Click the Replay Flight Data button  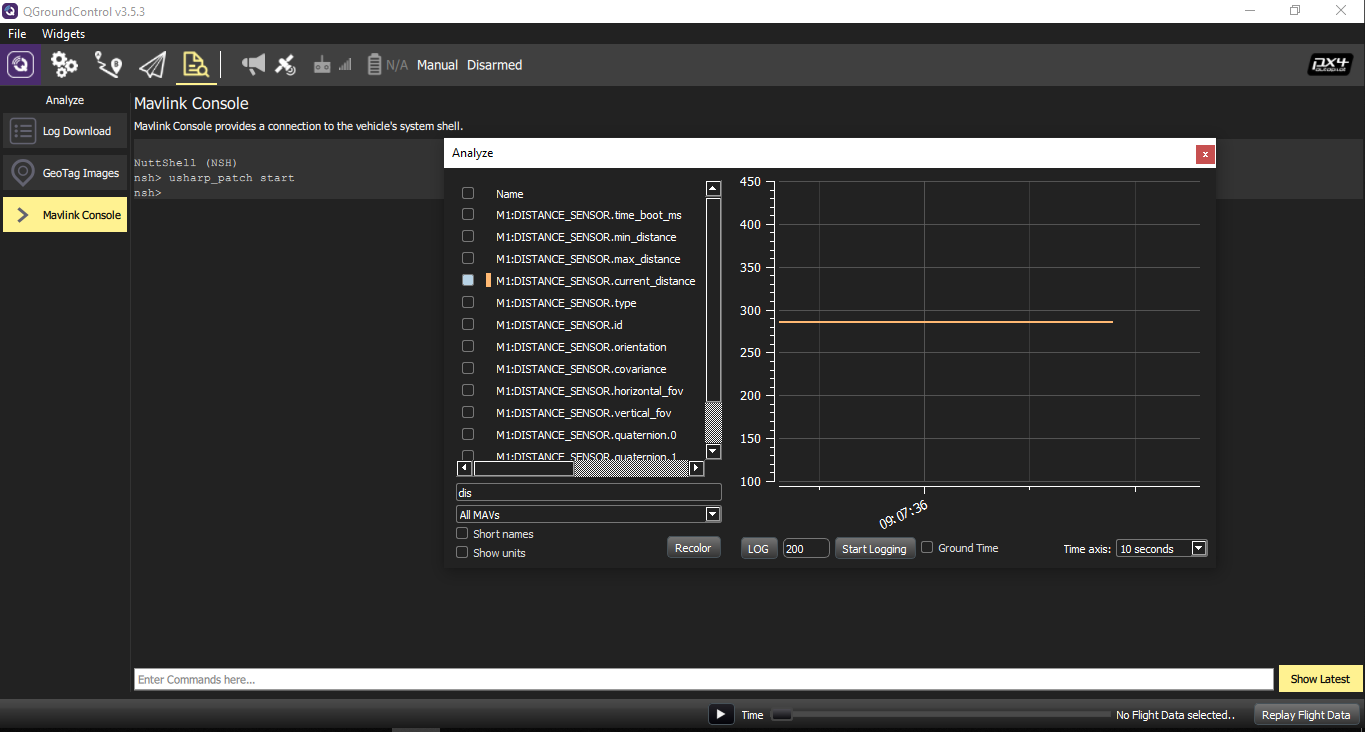[x=1306, y=715]
